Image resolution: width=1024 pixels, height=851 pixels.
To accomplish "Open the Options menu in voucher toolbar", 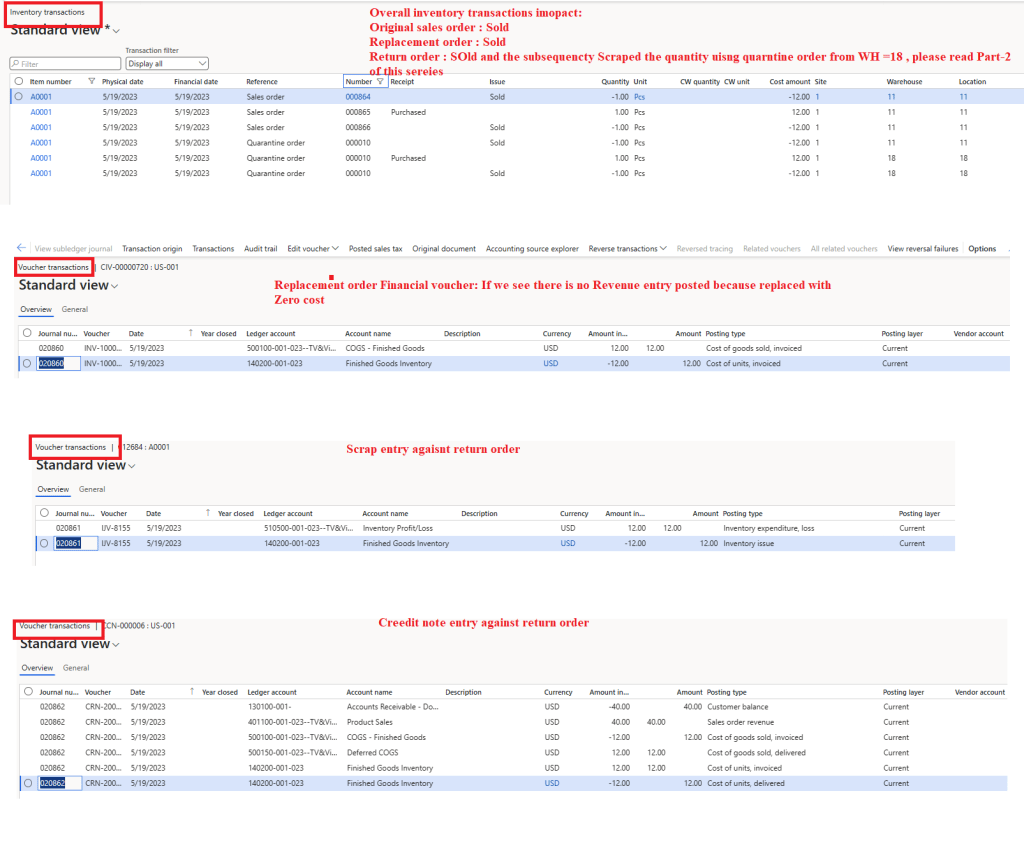I will click(x=982, y=248).
